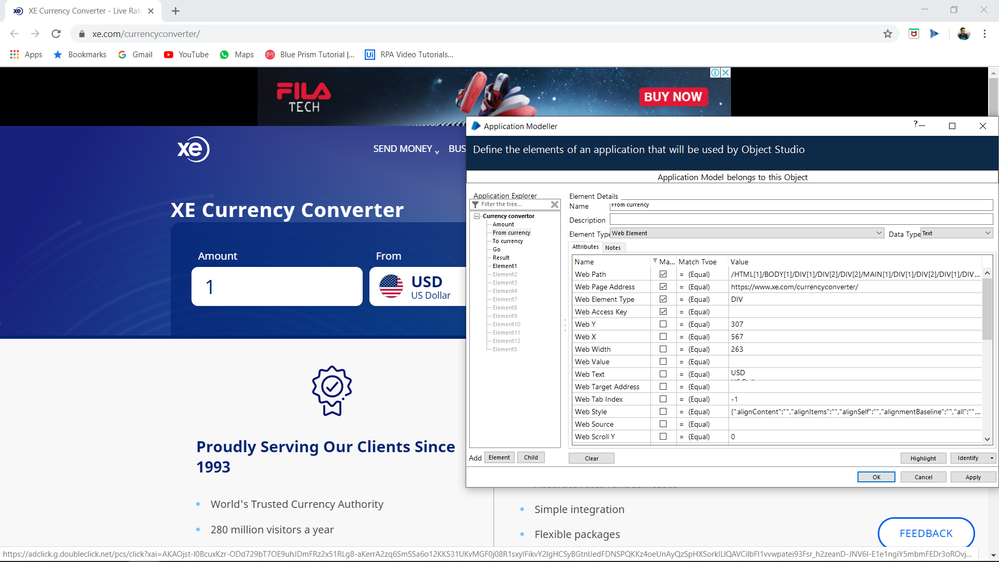
Task: Select To currency in the tree
Action: click(507, 241)
